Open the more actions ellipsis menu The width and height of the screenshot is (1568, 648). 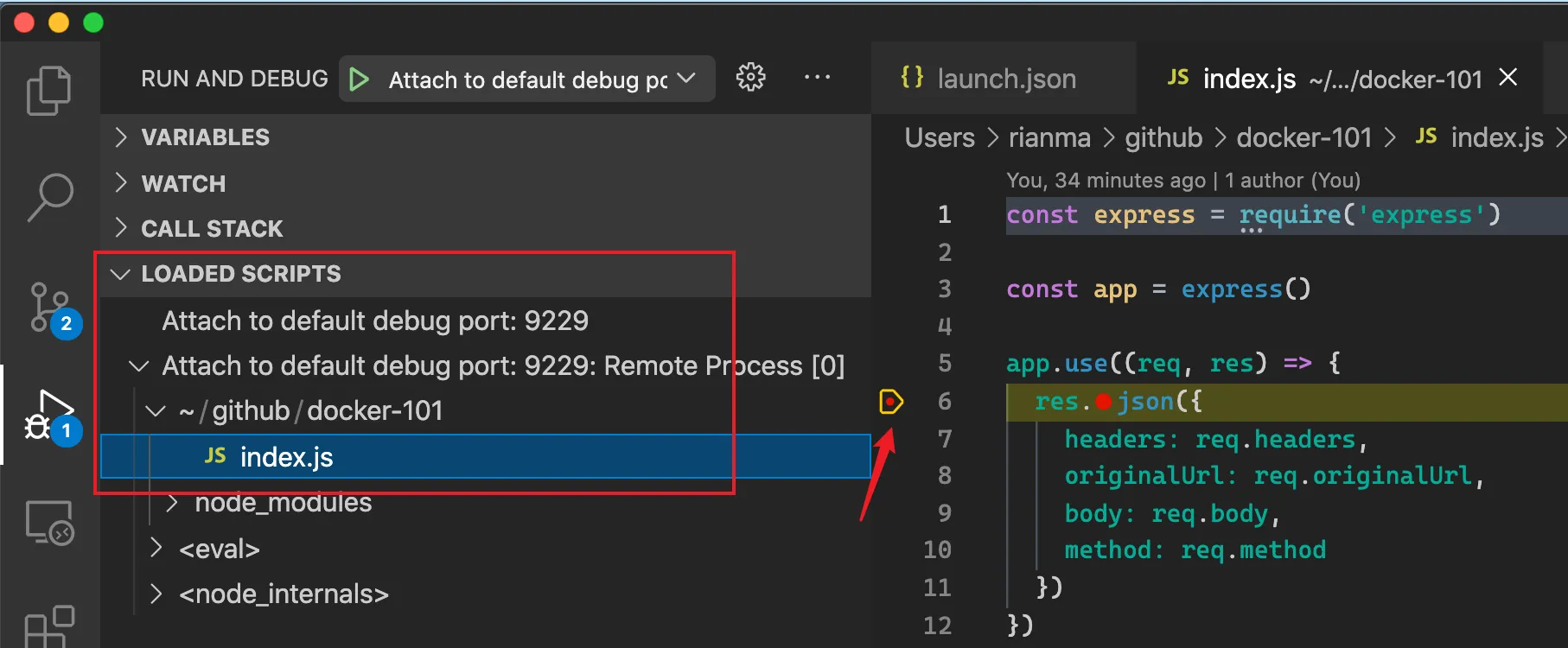[817, 78]
